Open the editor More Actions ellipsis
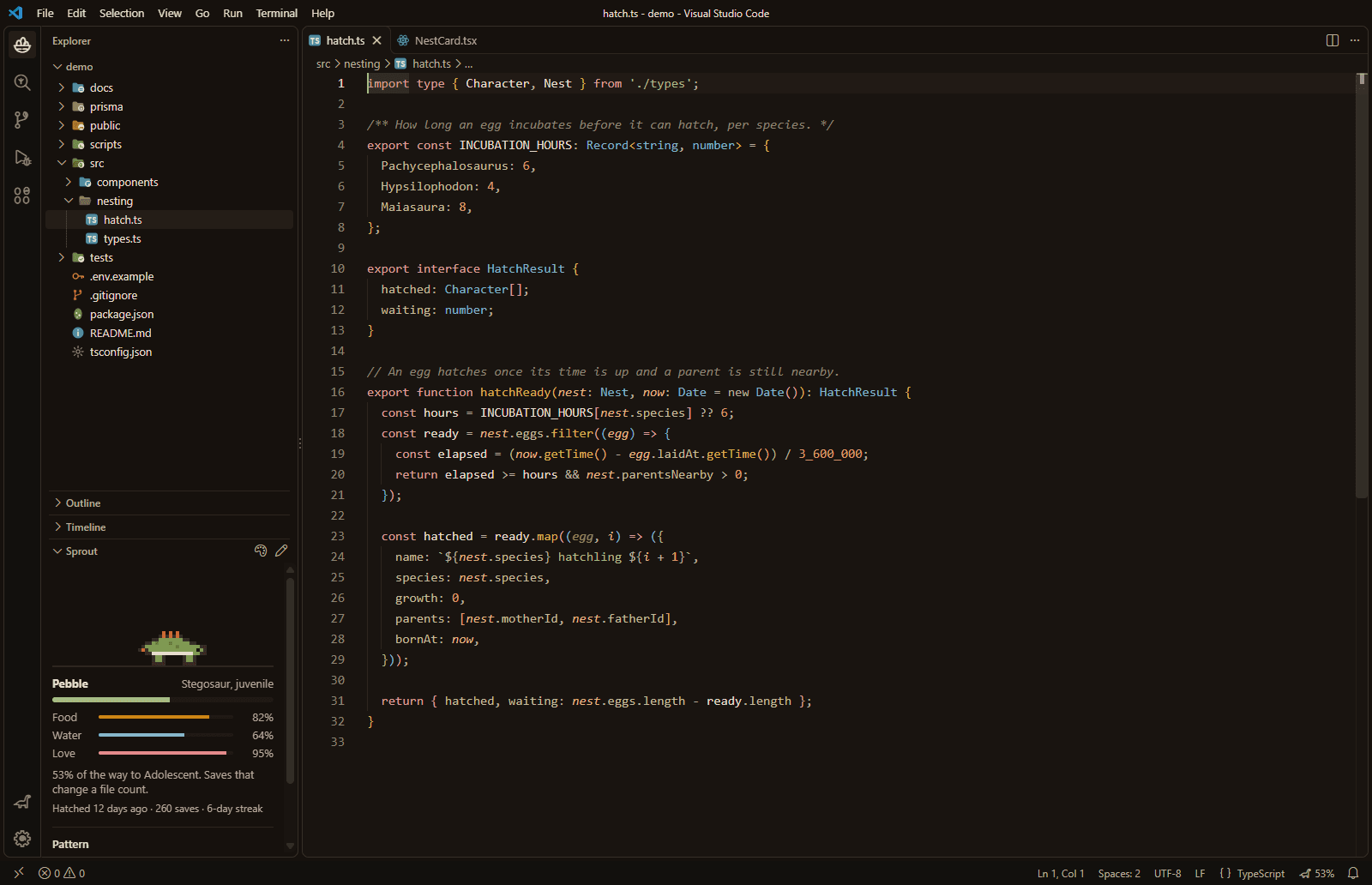 tap(1355, 40)
